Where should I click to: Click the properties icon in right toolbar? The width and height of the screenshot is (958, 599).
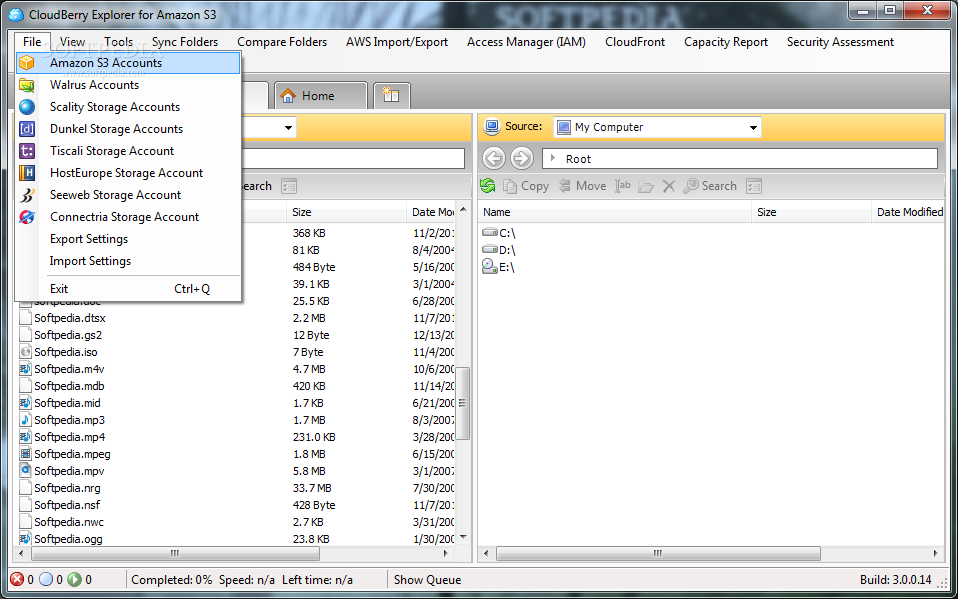(x=755, y=186)
